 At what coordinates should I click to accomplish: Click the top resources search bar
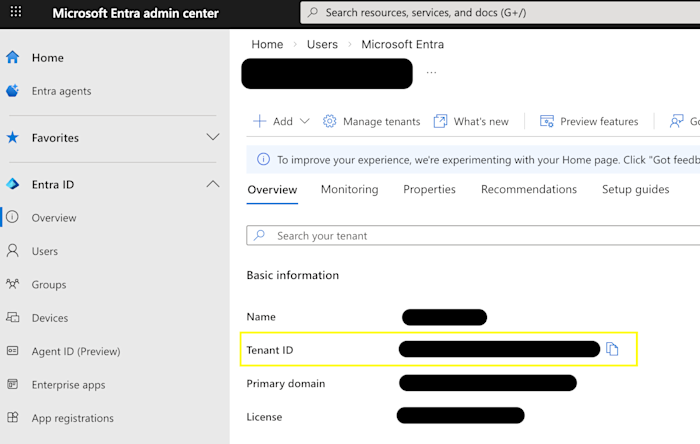[x=500, y=13]
